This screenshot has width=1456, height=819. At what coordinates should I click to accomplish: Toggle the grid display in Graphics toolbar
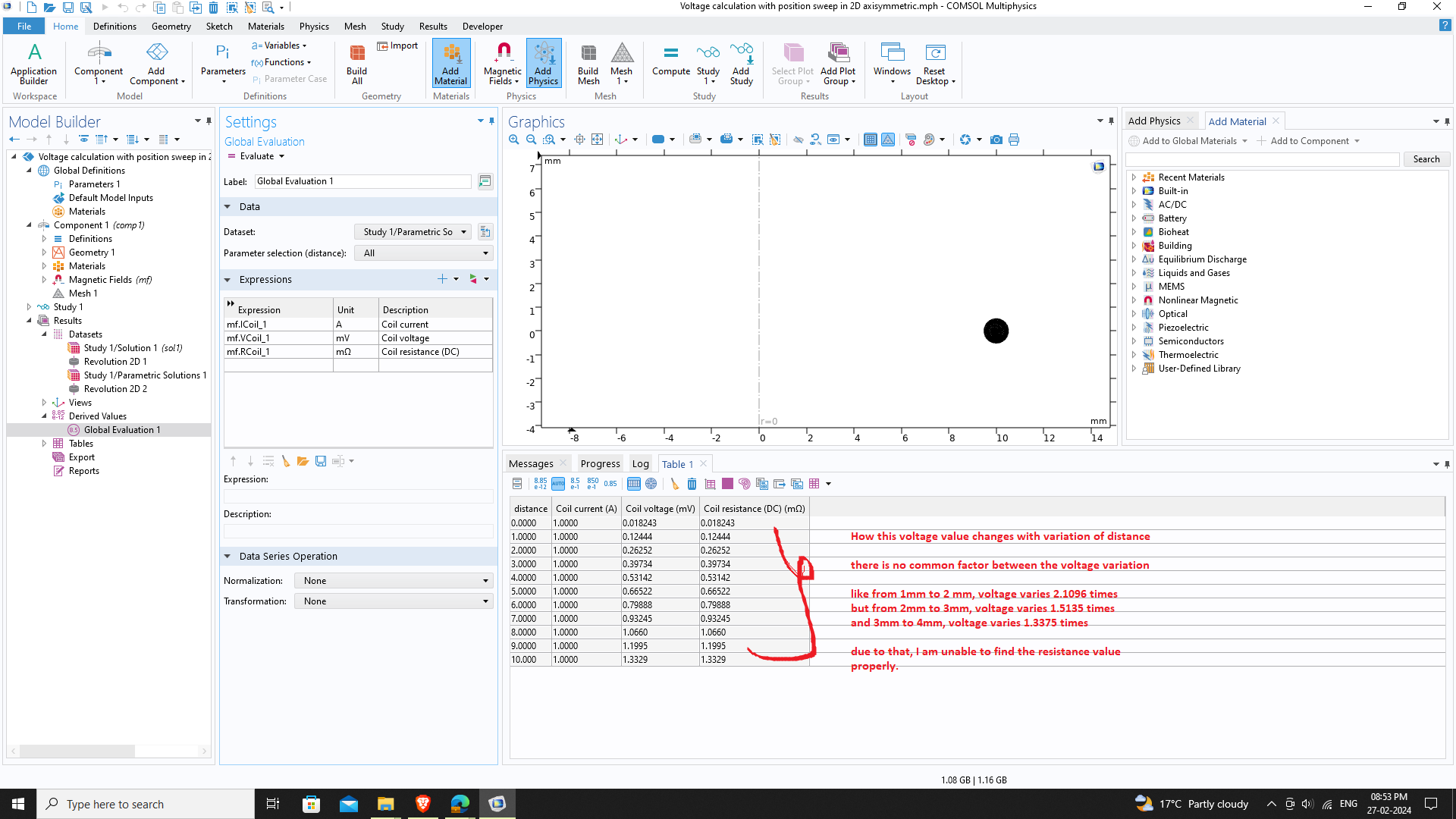(x=871, y=140)
